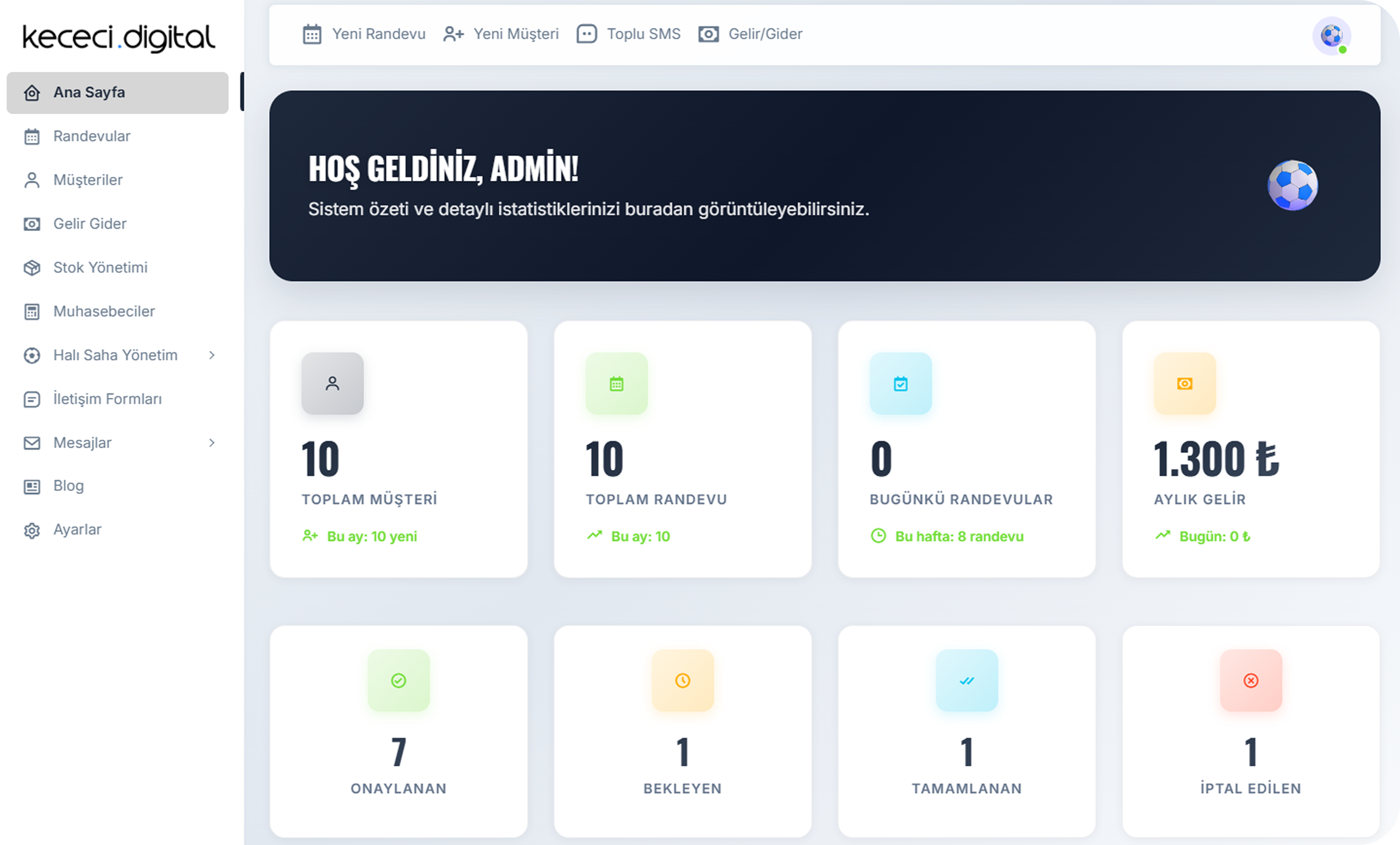Expand the Halı Saha Yönetim chevron
The width and height of the screenshot is (1400, 845).
(212, 355)
